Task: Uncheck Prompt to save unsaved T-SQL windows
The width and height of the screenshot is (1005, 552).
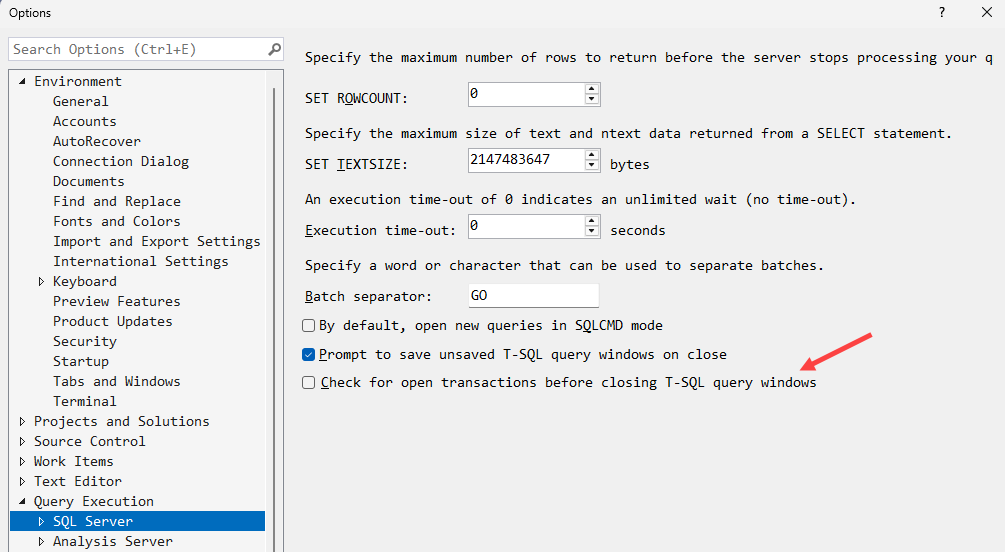Action: pos(309,355)
